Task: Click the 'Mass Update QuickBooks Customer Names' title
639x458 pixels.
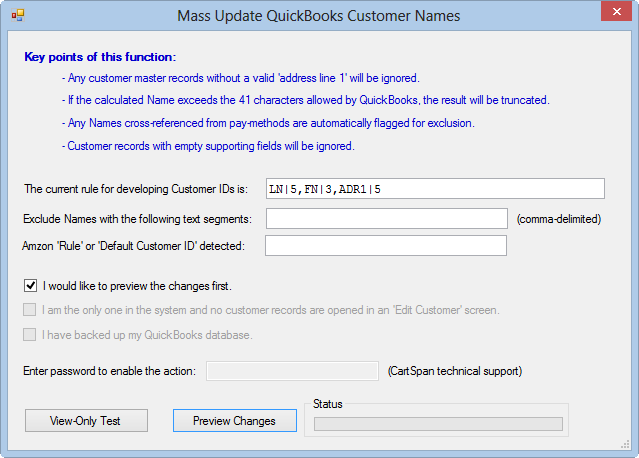Action: point(319,16)
